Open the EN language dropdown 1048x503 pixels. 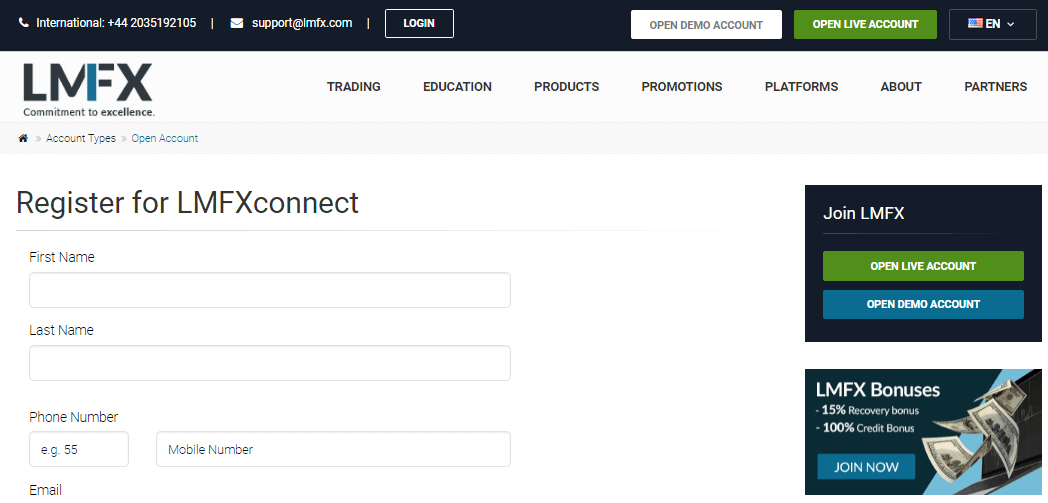point(993,24)
